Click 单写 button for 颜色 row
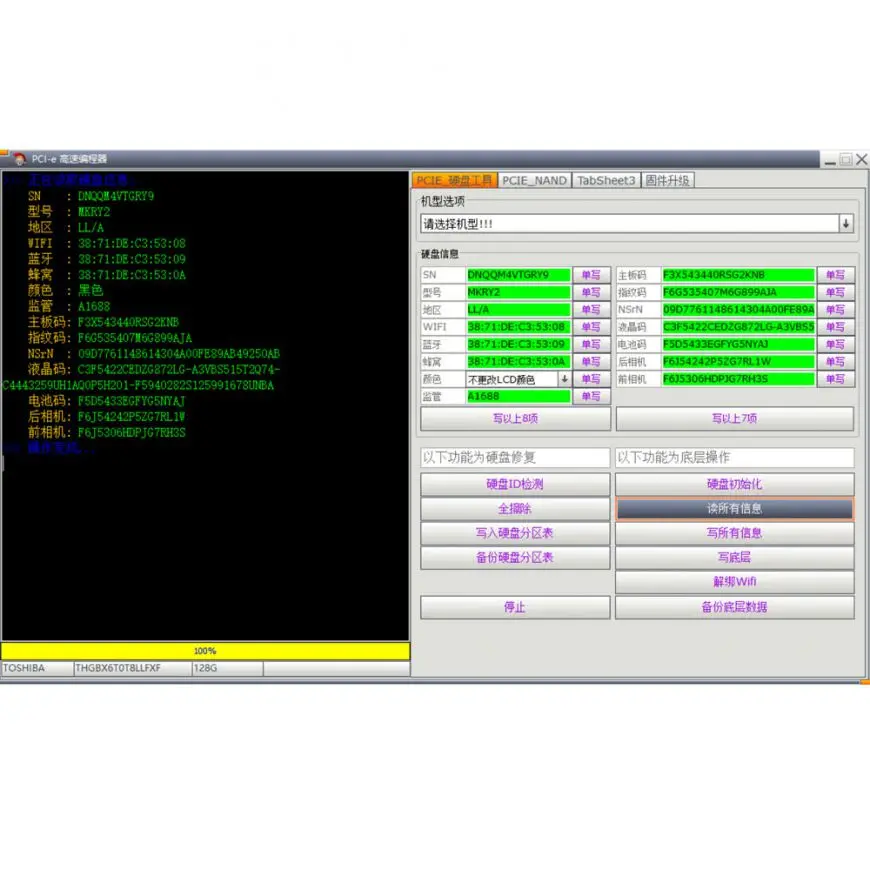Screen dimensions: 870x870 coord(591,379)
